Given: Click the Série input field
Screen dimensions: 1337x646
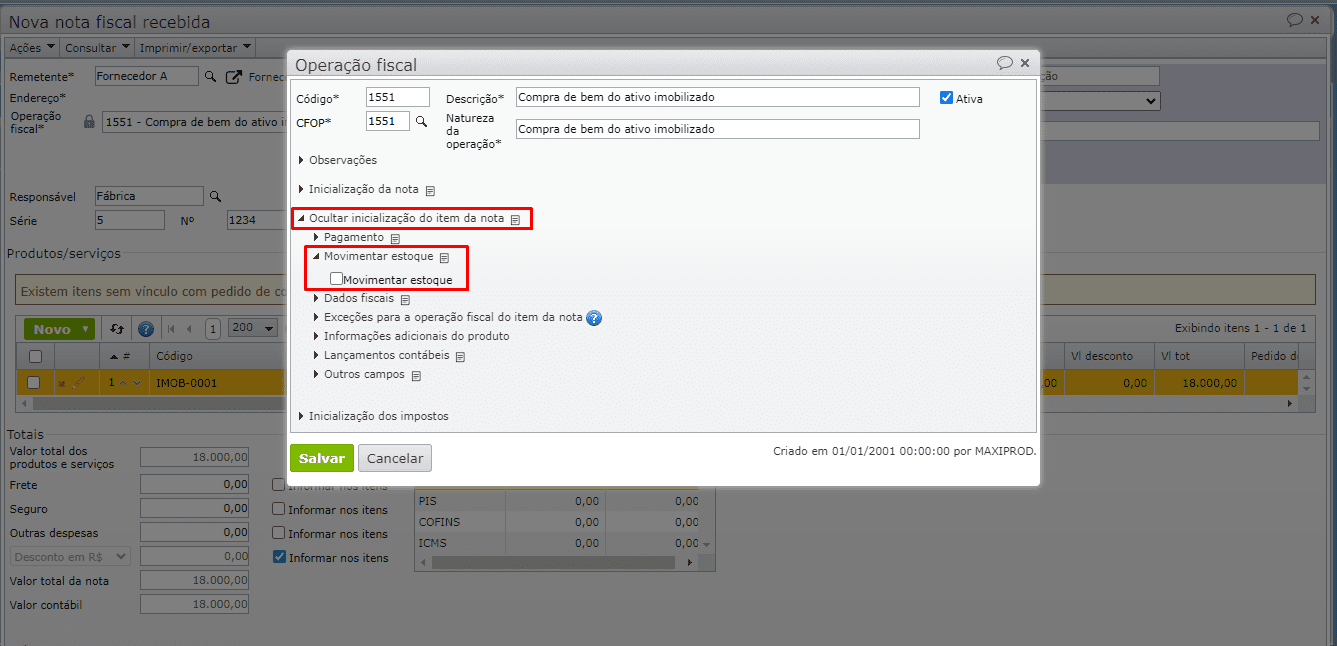Looking at the screenshot, I should (130, 220).
